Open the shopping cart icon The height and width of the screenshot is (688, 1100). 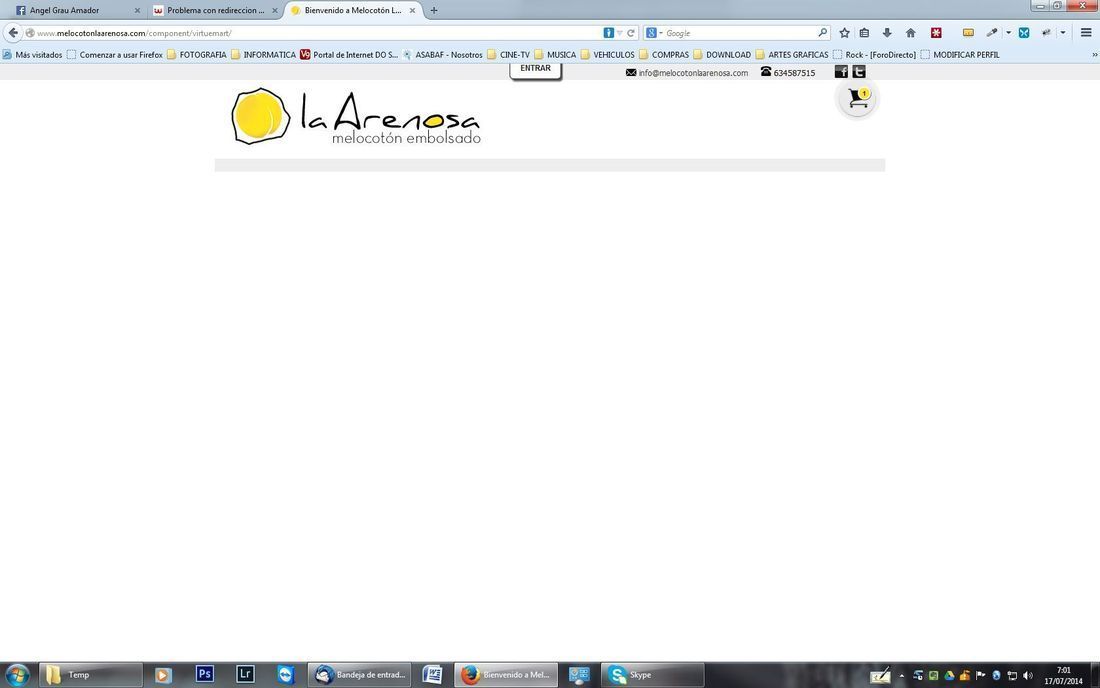coord(858,99)
